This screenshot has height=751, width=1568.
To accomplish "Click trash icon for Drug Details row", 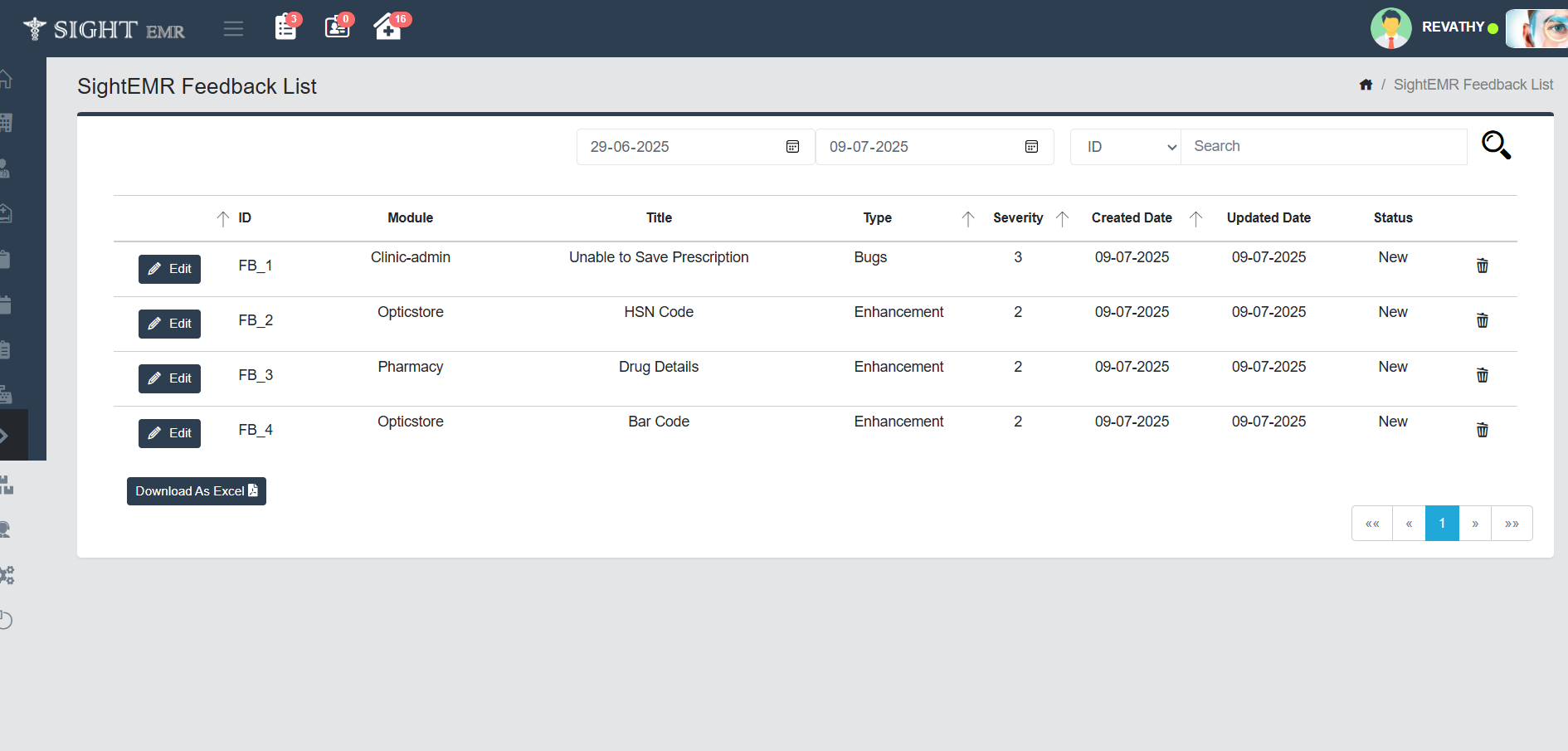I will click(1482, 375).
